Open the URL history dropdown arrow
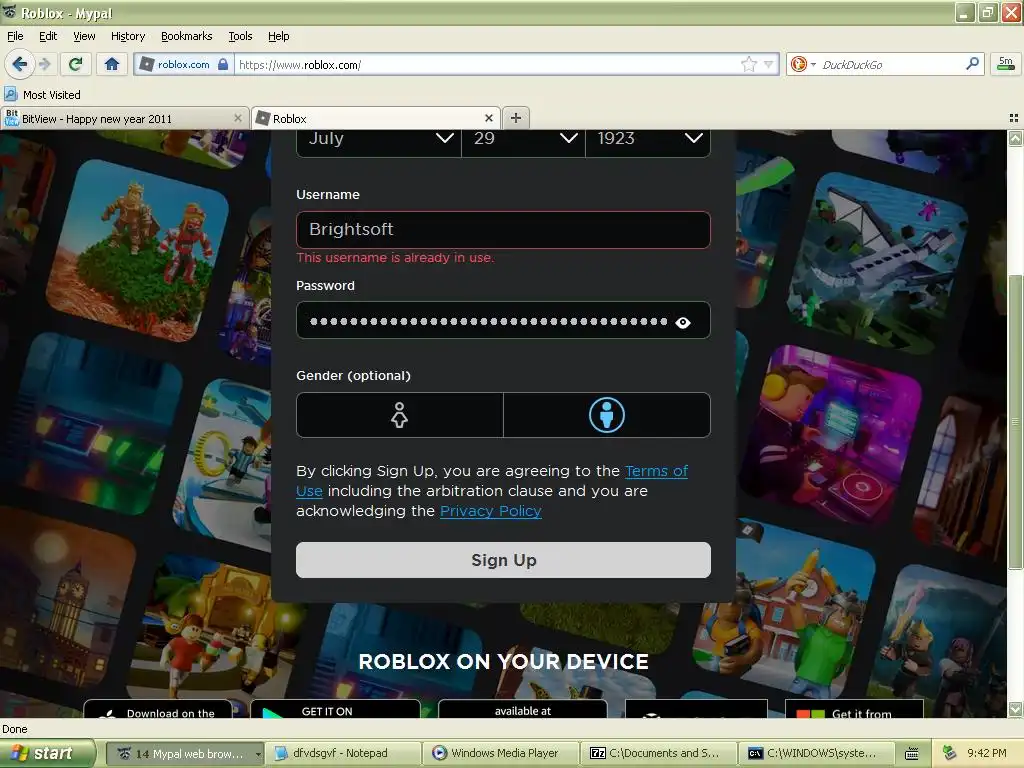This screenshot has width=1024, height=768. point(769,64)
